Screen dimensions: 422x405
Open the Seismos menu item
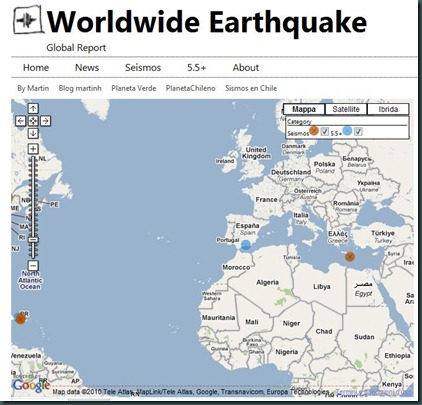143,68
